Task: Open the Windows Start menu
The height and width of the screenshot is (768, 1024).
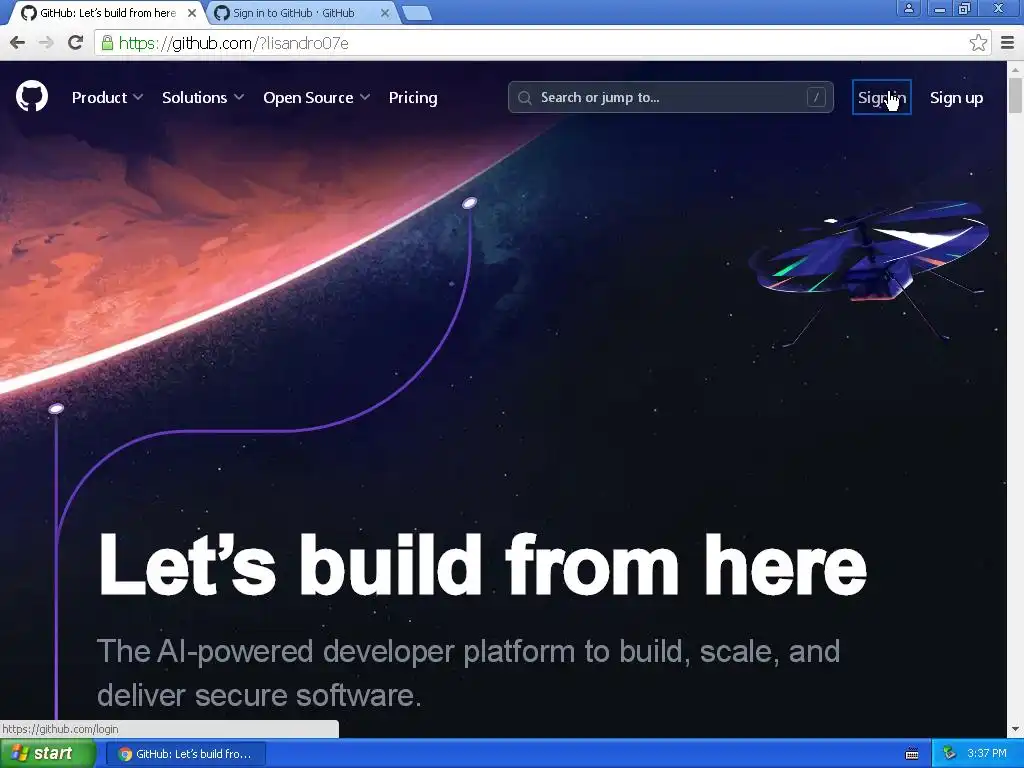Action: (48, 754)
